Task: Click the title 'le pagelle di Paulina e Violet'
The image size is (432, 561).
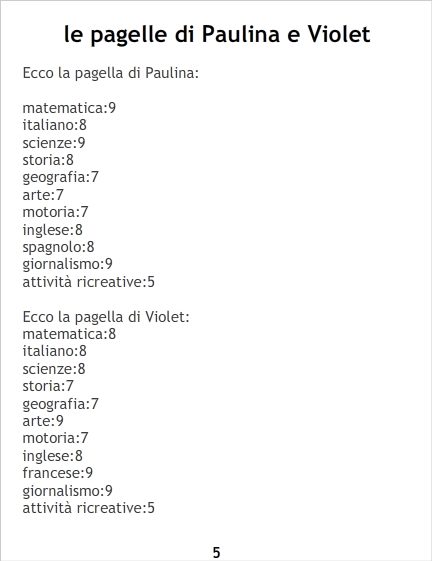Action: (217, 35)
